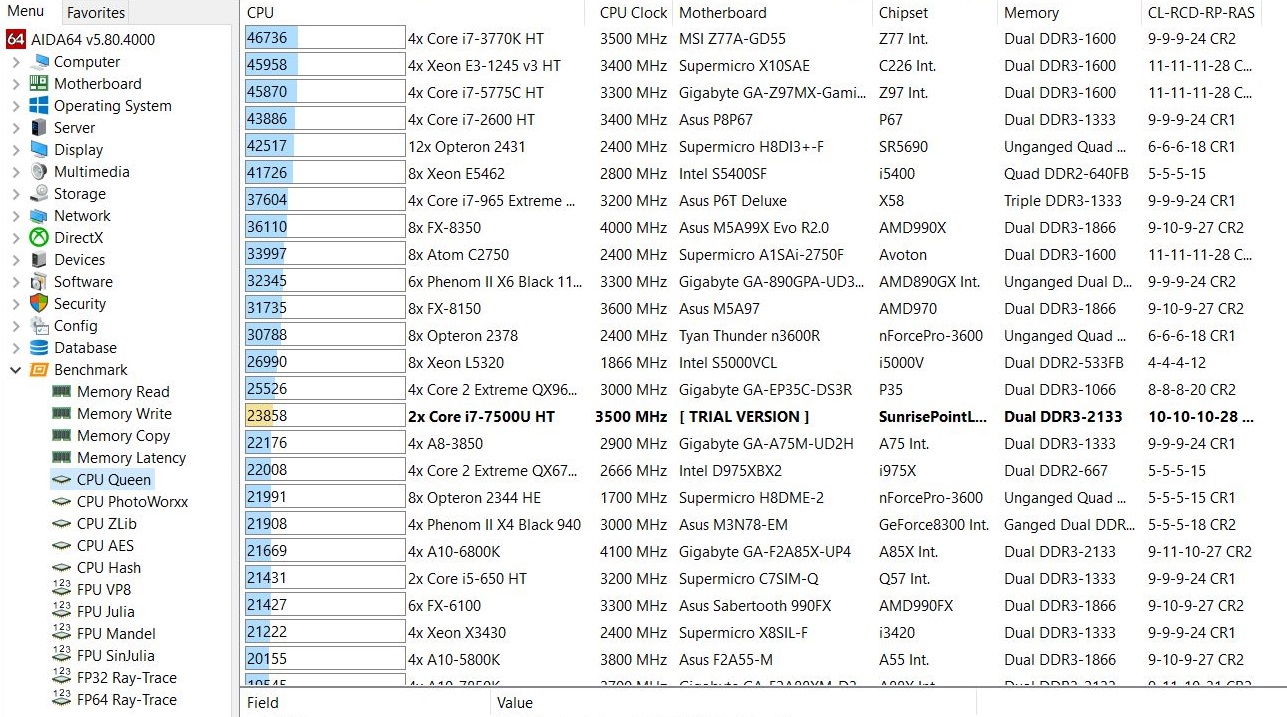The height and width of the screenshot is (717, 1287).
Task: Click the "8x FX-8350" CPU entry
Action: [444, 227]
